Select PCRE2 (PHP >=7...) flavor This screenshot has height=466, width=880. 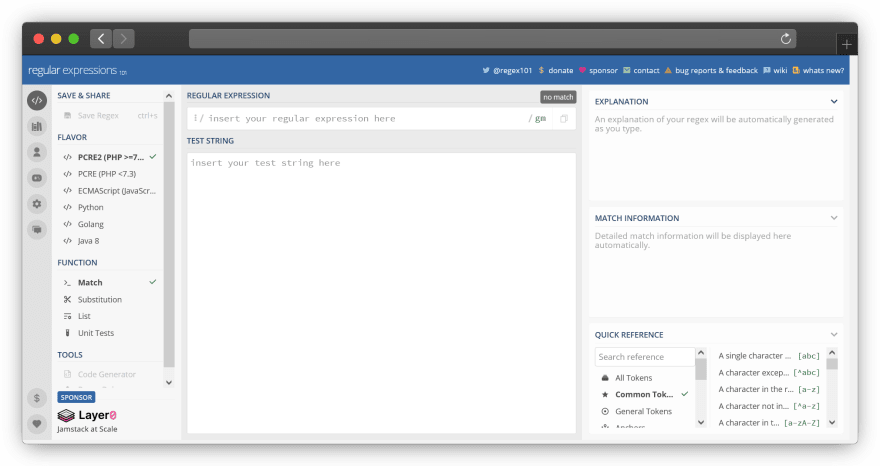[109, 157]
